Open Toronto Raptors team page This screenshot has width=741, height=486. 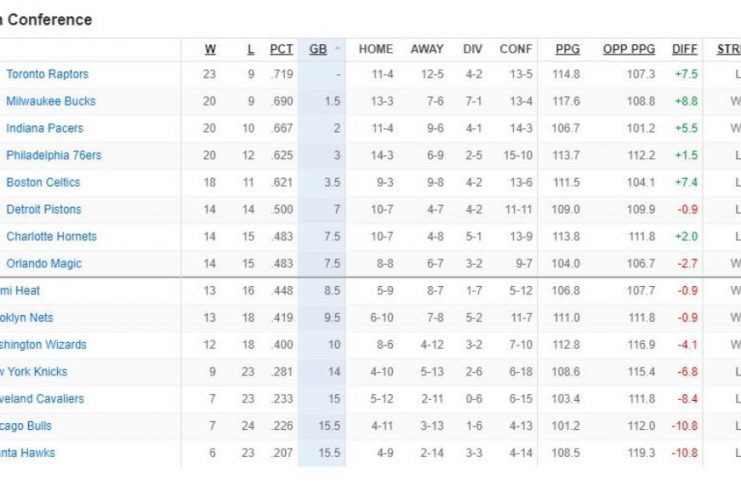click(x=47, y=74)
